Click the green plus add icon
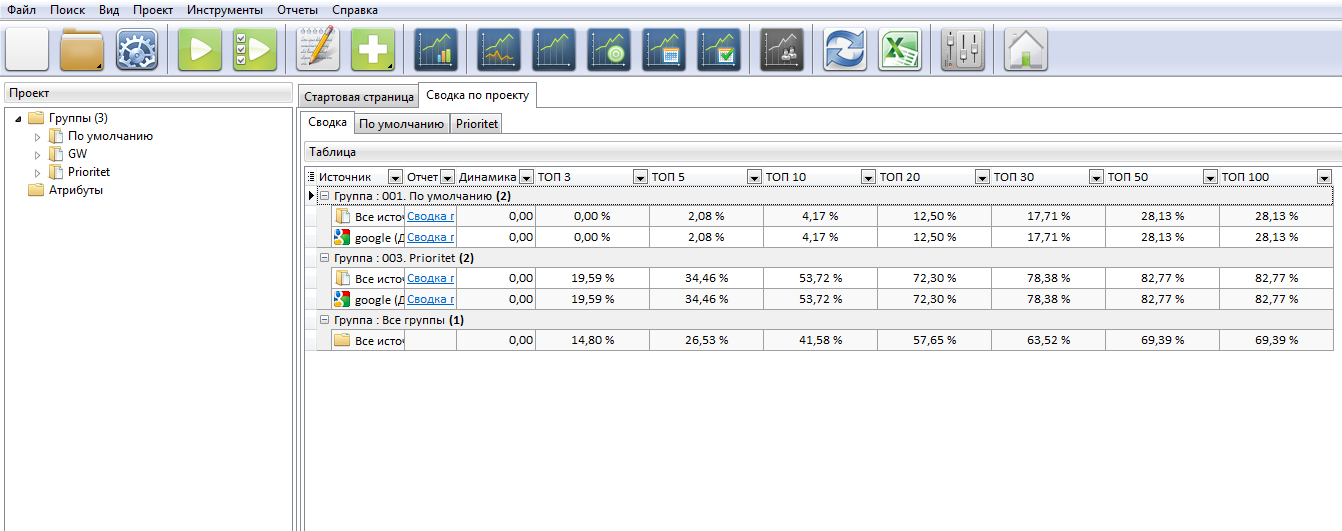The width and height of the screenshot is (1342, 531). click(372, 49)
